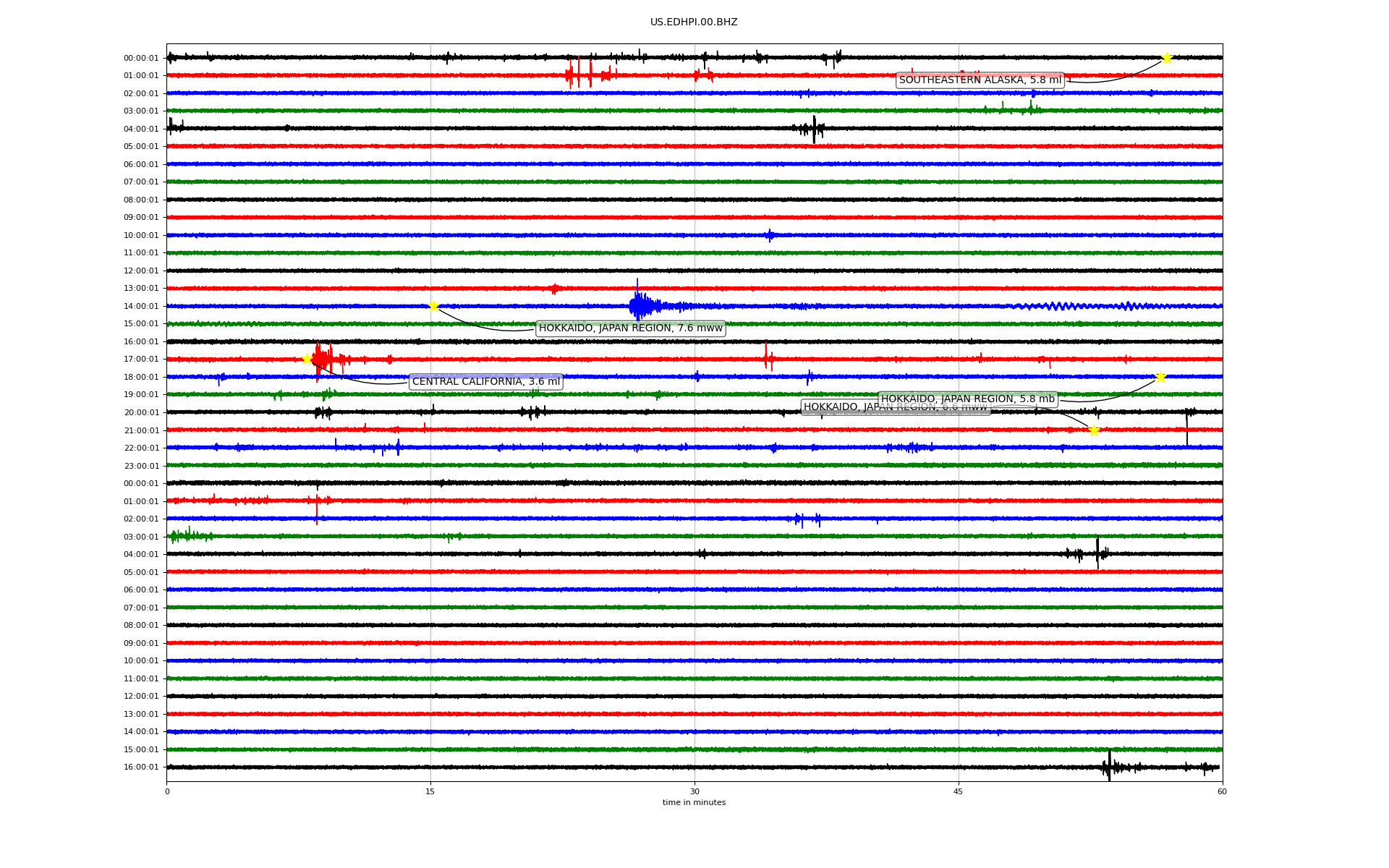
Task: Click the large blue burst on the 14:00:01 trace
Action: [639, 305]
